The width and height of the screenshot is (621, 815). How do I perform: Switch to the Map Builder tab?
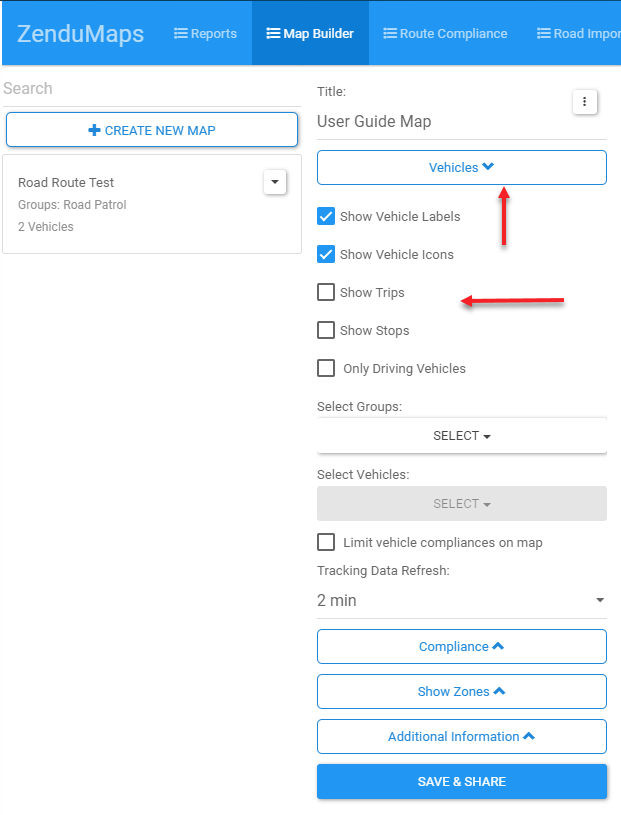310,33
